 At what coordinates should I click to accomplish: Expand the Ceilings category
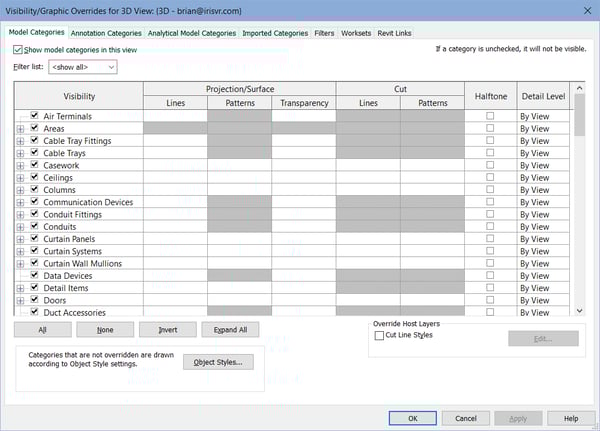(x=21, y=178)
